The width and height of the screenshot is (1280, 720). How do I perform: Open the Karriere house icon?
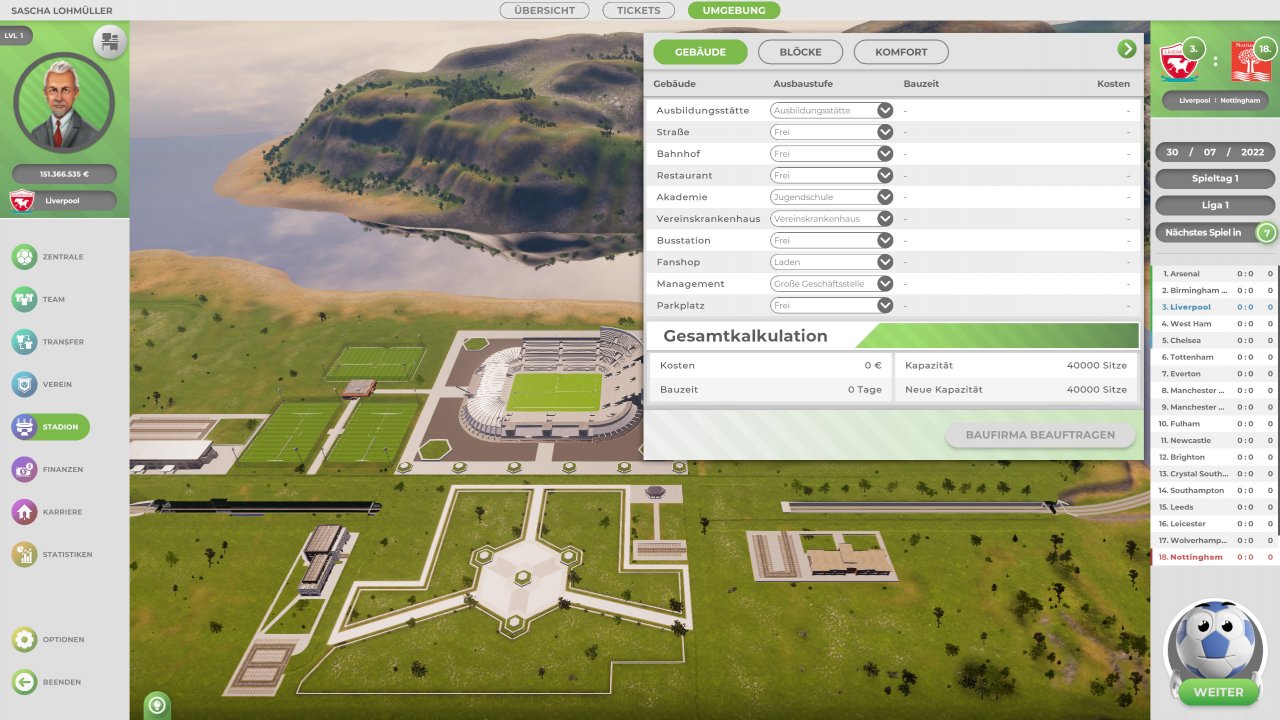[x=25, y=512]
